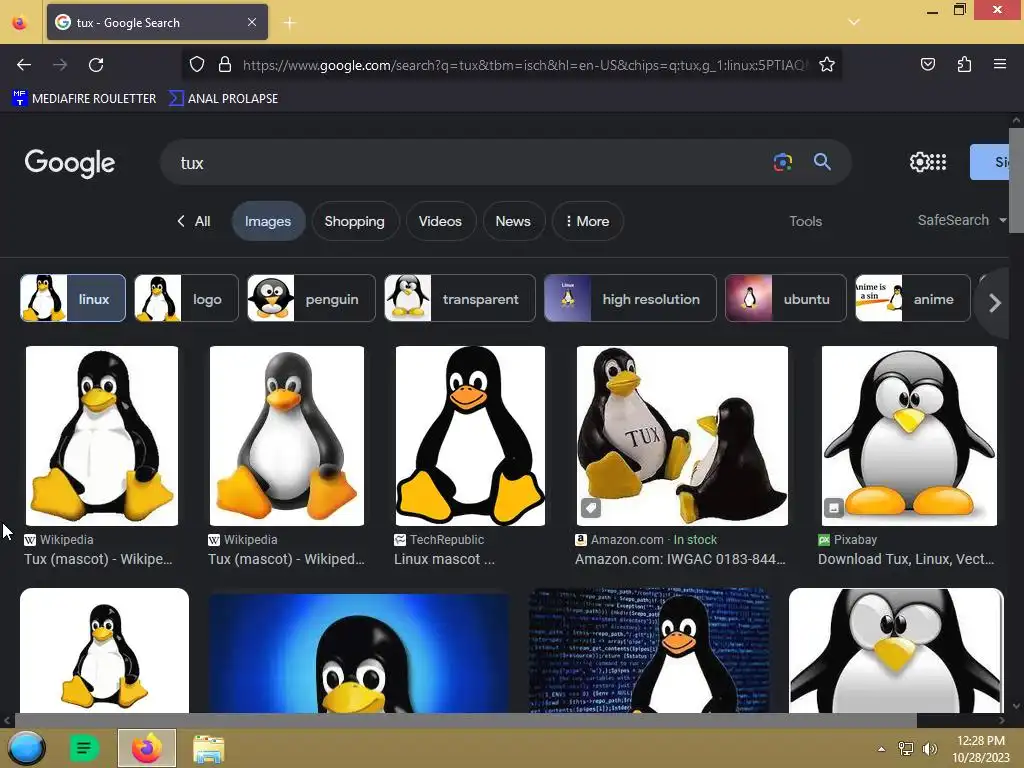
Task: Open Save to Pocket icon
Action: click(927, 64)
